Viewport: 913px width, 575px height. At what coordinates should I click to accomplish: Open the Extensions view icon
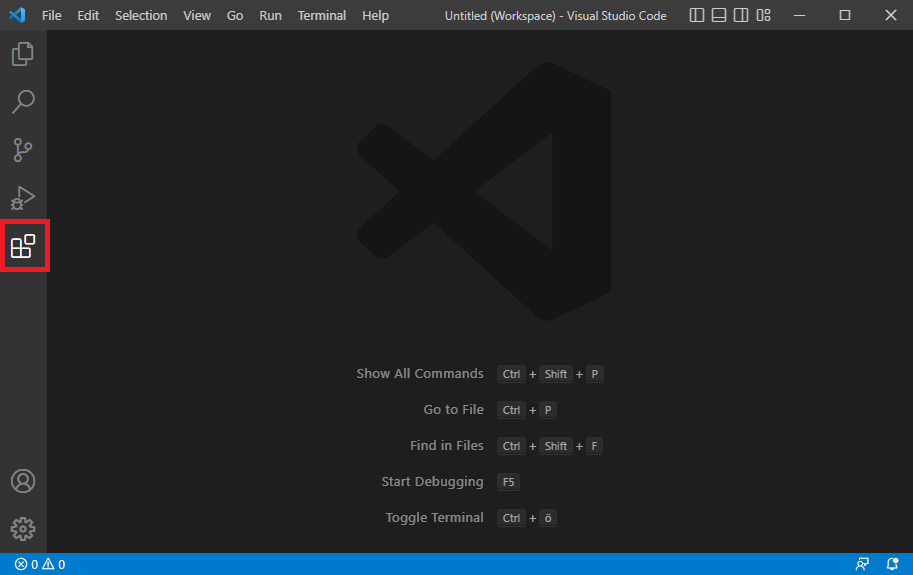tap(23, 246)
